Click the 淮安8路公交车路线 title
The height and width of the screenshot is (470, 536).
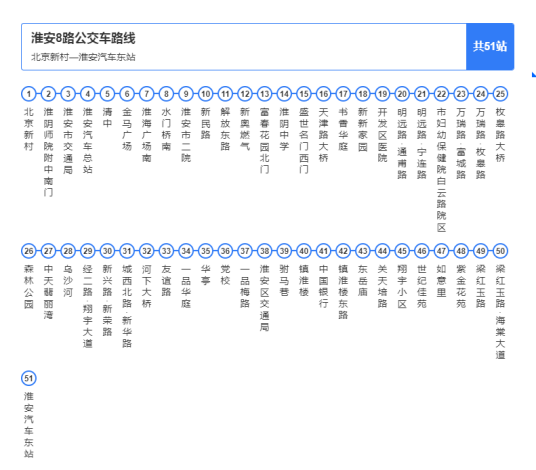pos(83,38)
